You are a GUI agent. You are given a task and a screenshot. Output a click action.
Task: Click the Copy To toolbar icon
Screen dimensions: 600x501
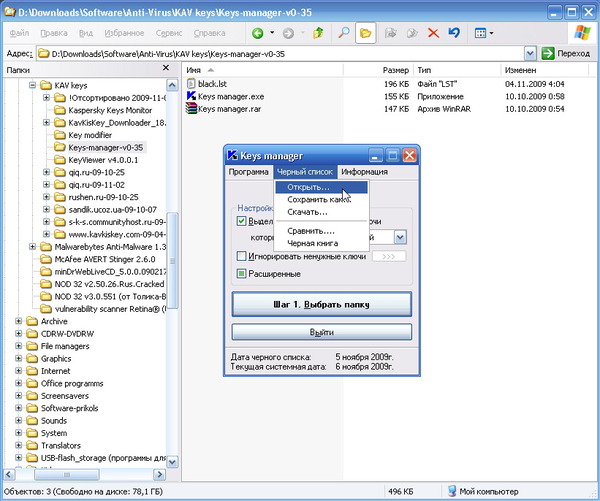click(412, 33)
